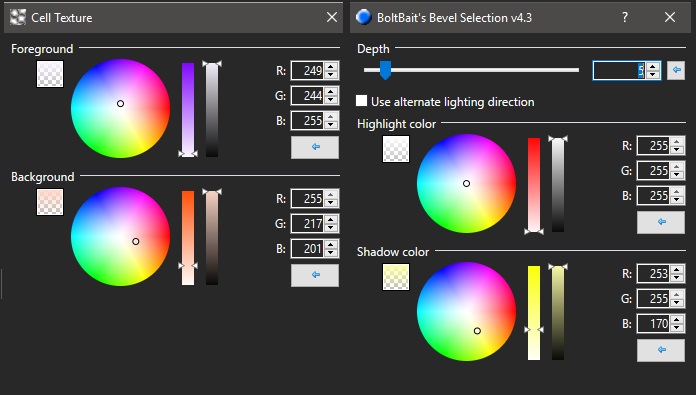
Task: Click Foreground R field showing 249
Action: [x=308, y=71]
